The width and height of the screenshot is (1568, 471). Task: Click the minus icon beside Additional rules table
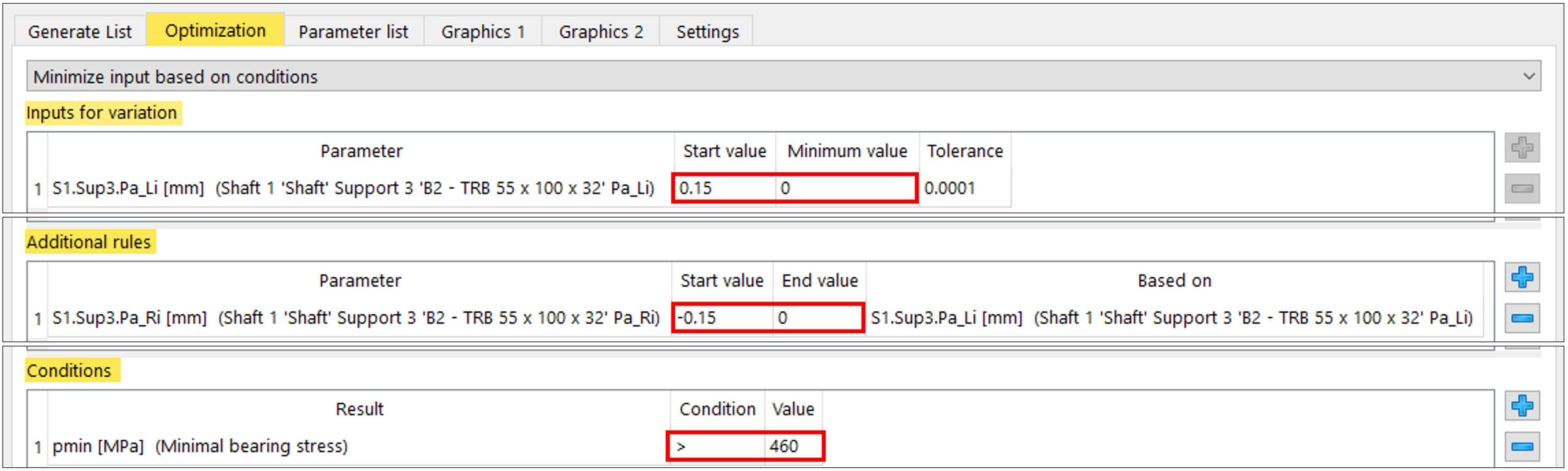pyautogui.click(x=1521, y=318)
